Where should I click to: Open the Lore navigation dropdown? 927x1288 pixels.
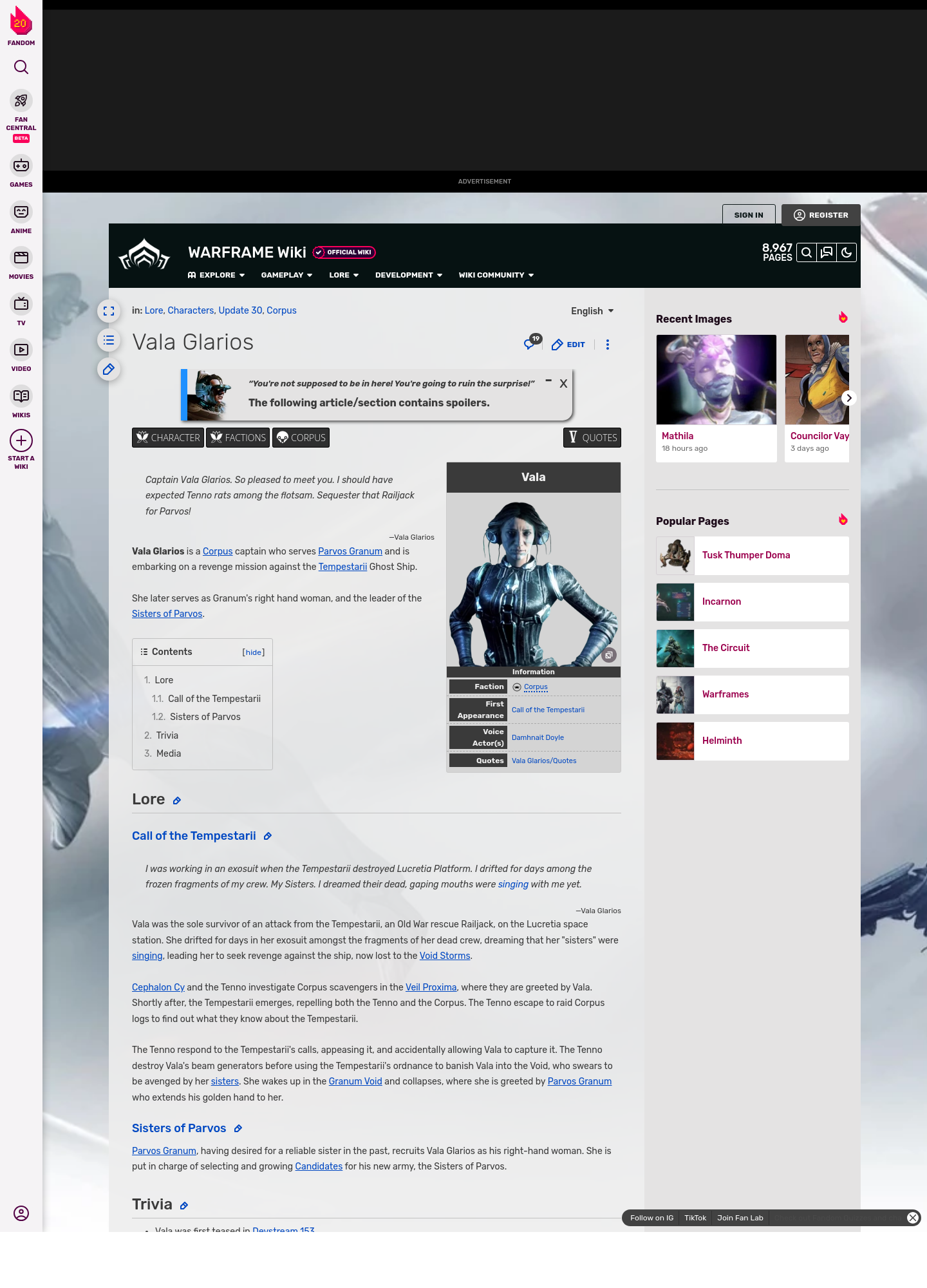coord(344,275)
